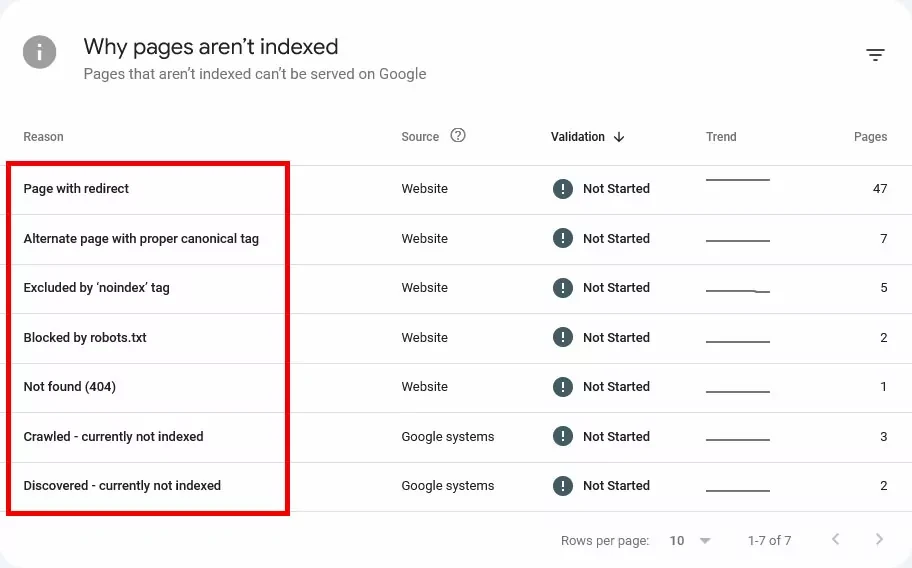
Task: Click the Source help question mark icon
Action: pos(458,136)
